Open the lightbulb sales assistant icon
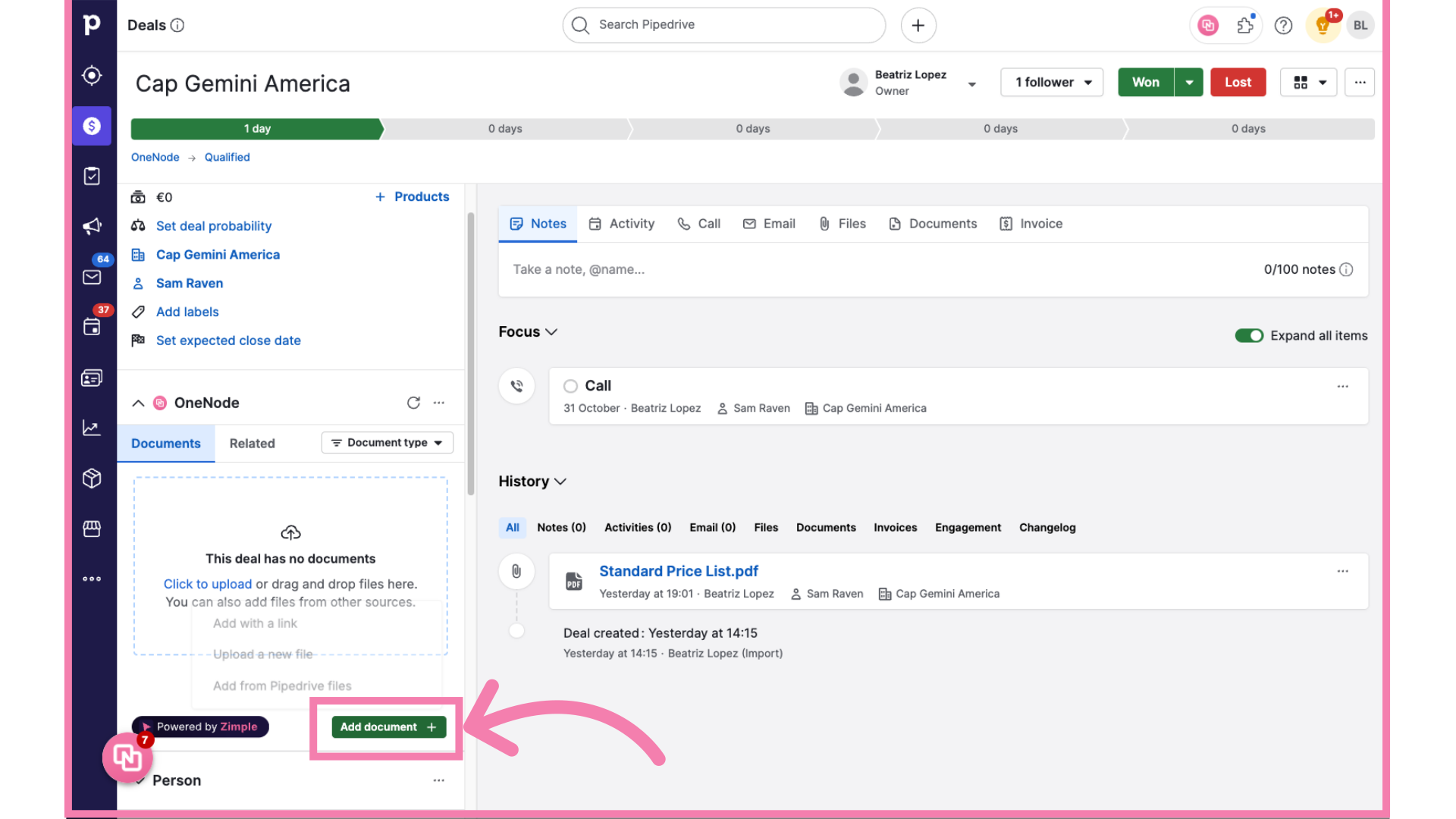The image size is (1456, 819). tap(1323, 25)
